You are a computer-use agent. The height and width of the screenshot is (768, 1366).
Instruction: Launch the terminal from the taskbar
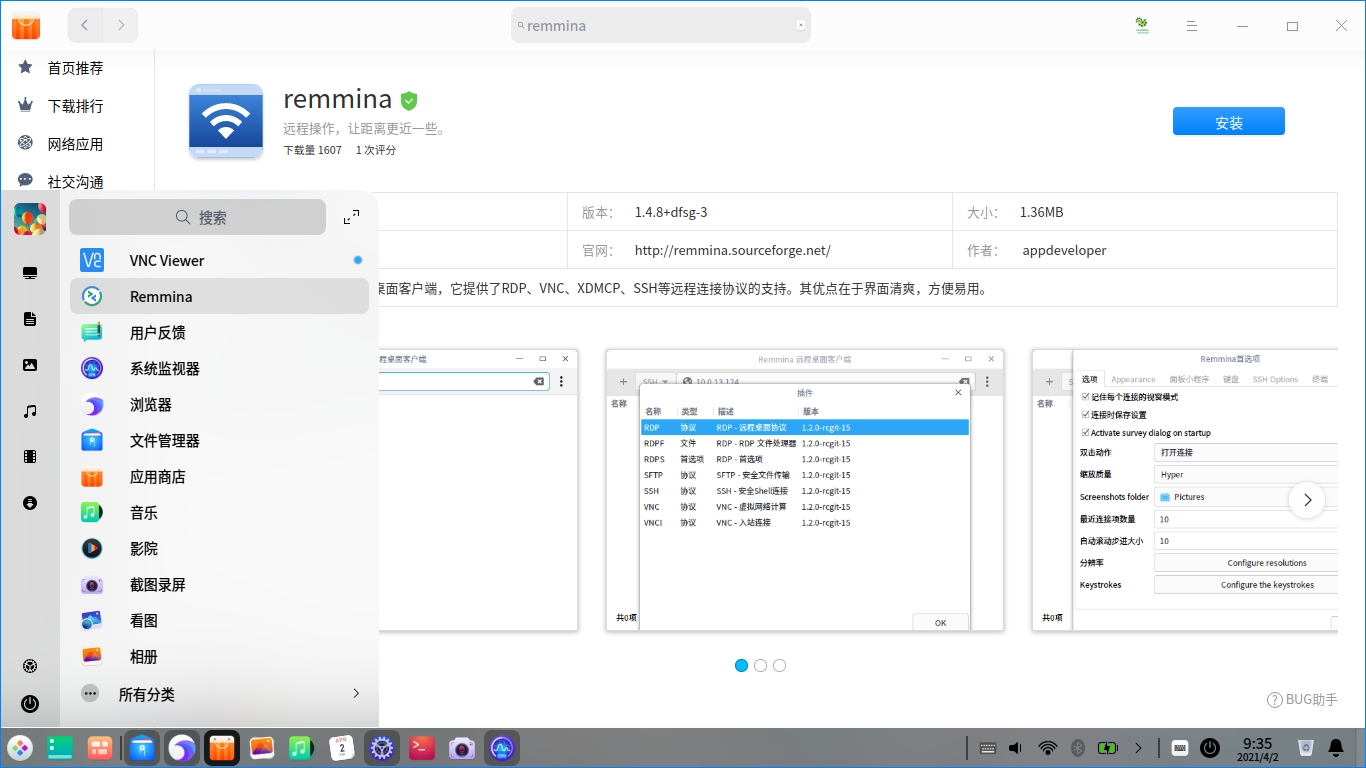click(422, 748)
